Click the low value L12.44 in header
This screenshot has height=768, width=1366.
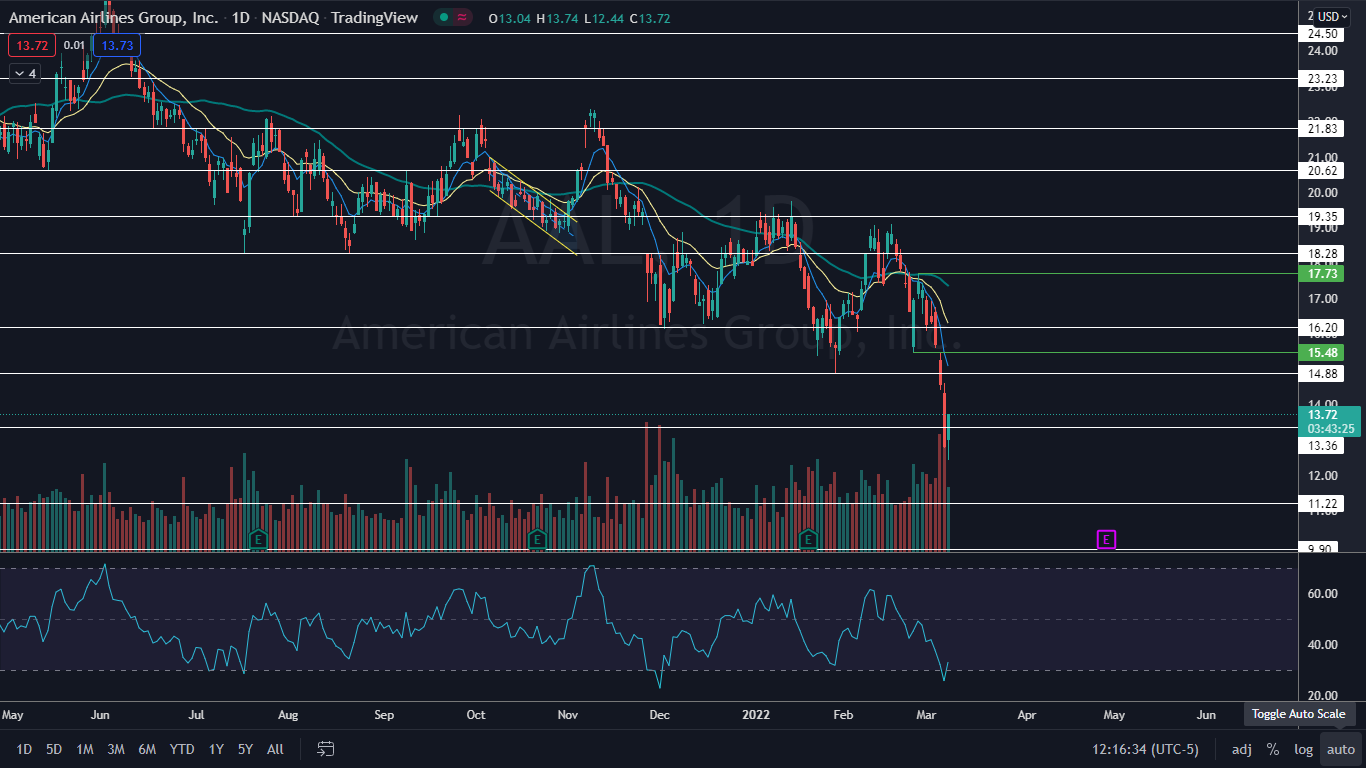pyautogui.click(x=605, y=18)
